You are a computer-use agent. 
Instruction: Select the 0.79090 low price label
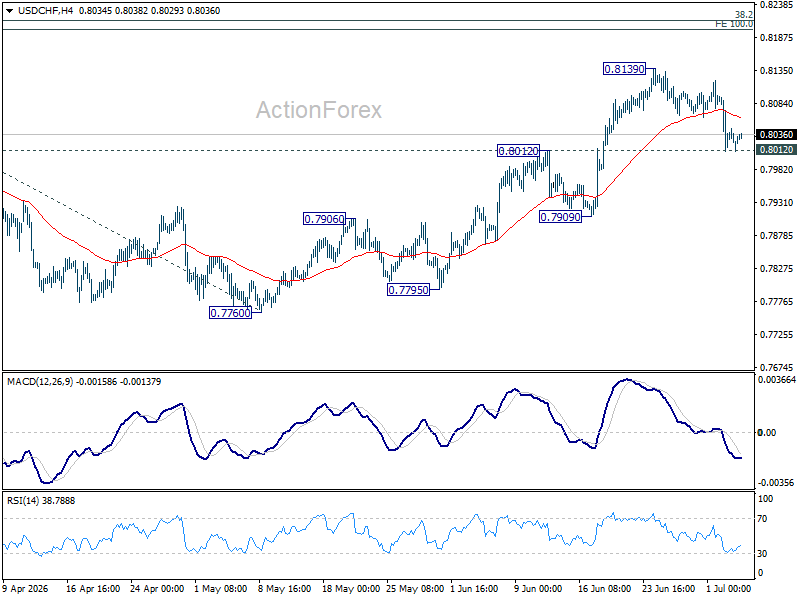[560, 217]
